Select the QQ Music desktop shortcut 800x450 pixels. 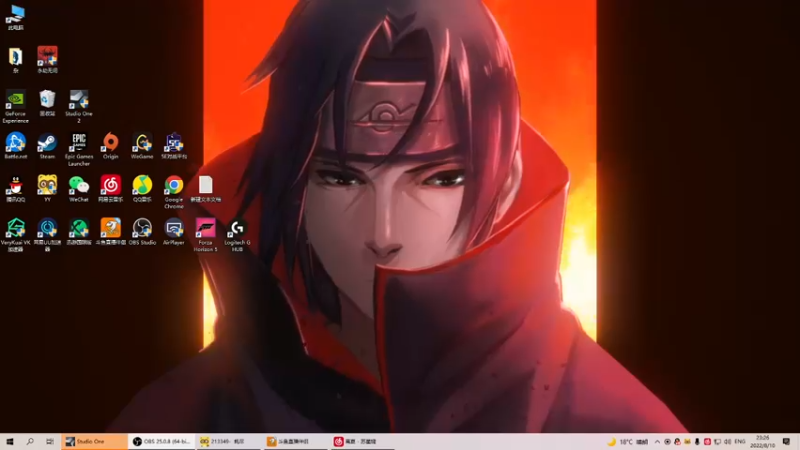pos(142,189)
